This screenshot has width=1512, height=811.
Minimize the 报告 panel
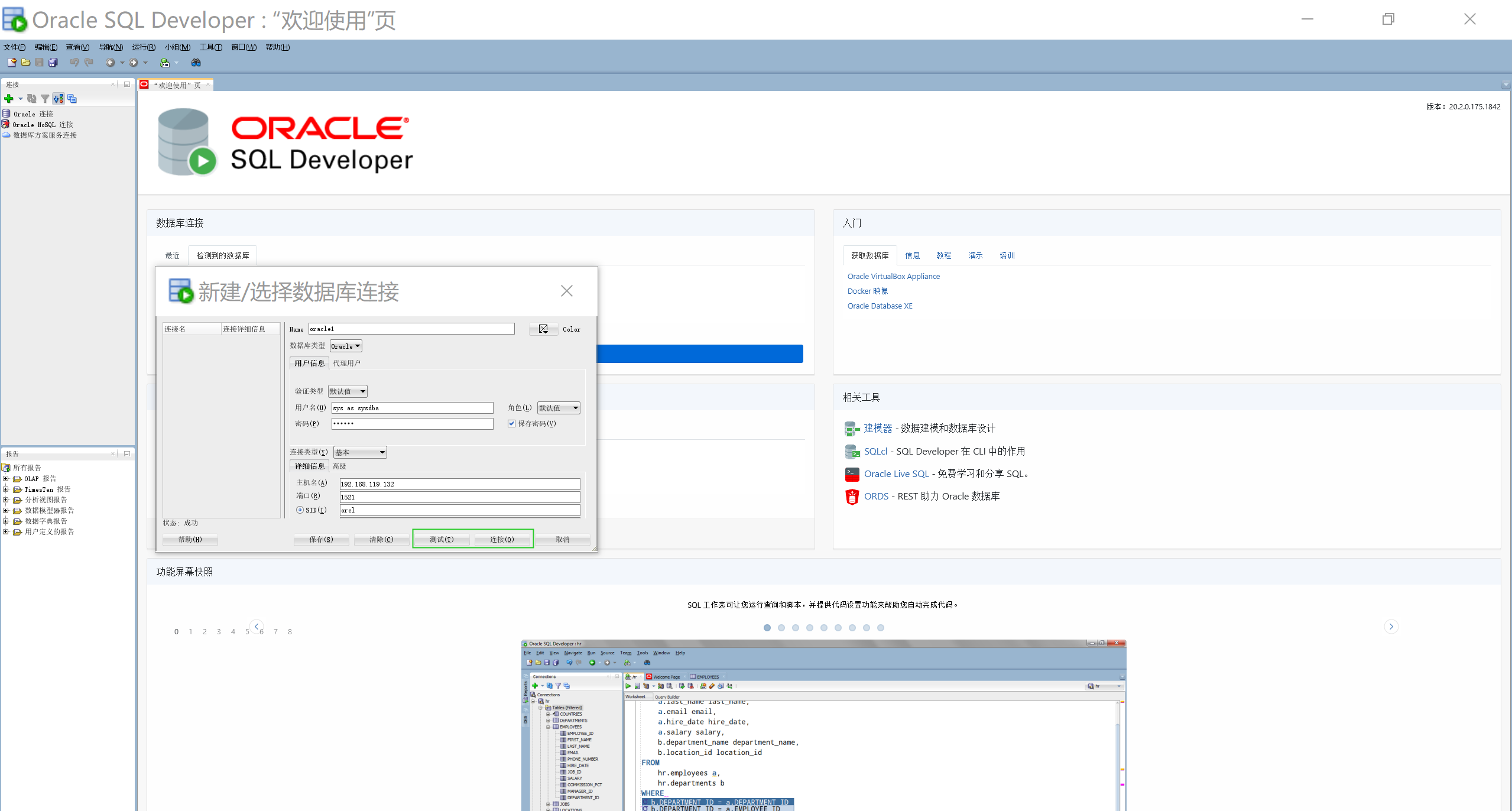coord(126,453)
